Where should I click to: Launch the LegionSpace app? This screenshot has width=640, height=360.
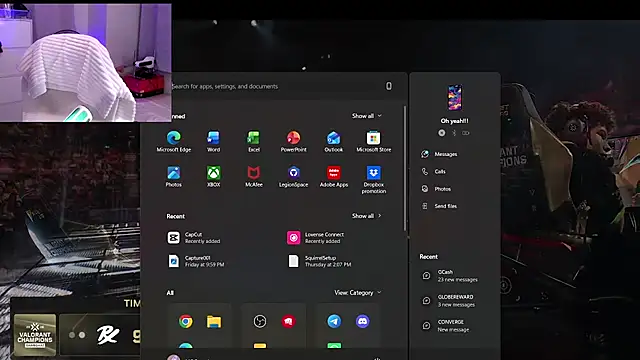[293, 176]
